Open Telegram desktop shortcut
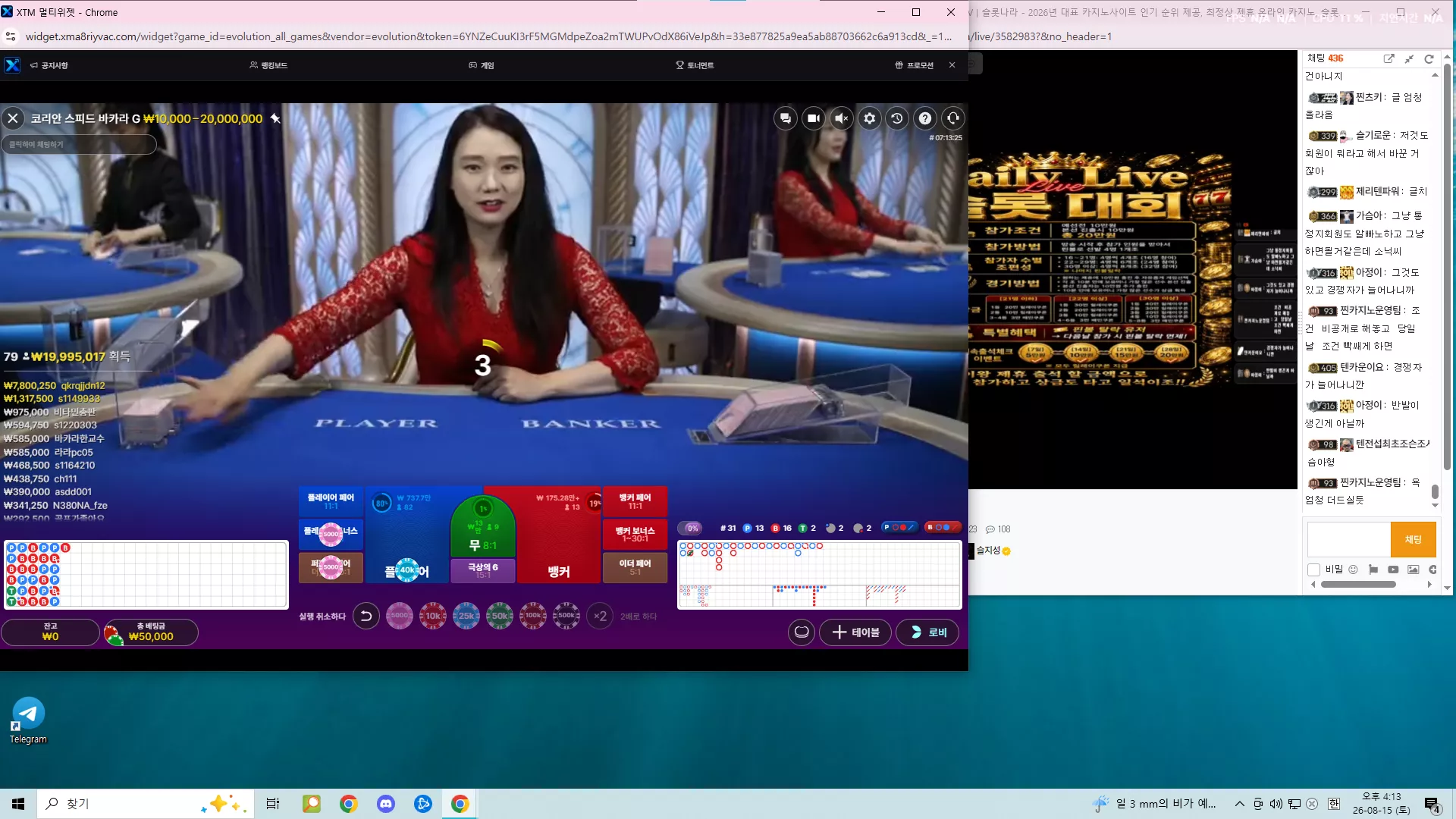1456x819 pixels. [29, 720]
